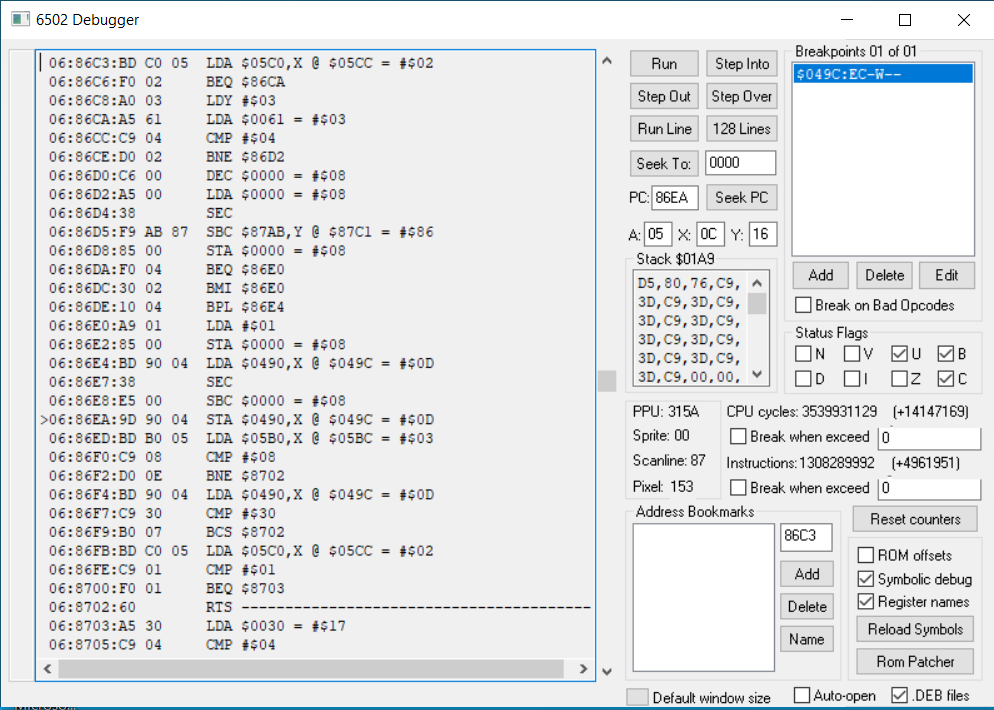Screen dimensions: 994x710
Task: Click the PC register input field
Action: [674, 198]
